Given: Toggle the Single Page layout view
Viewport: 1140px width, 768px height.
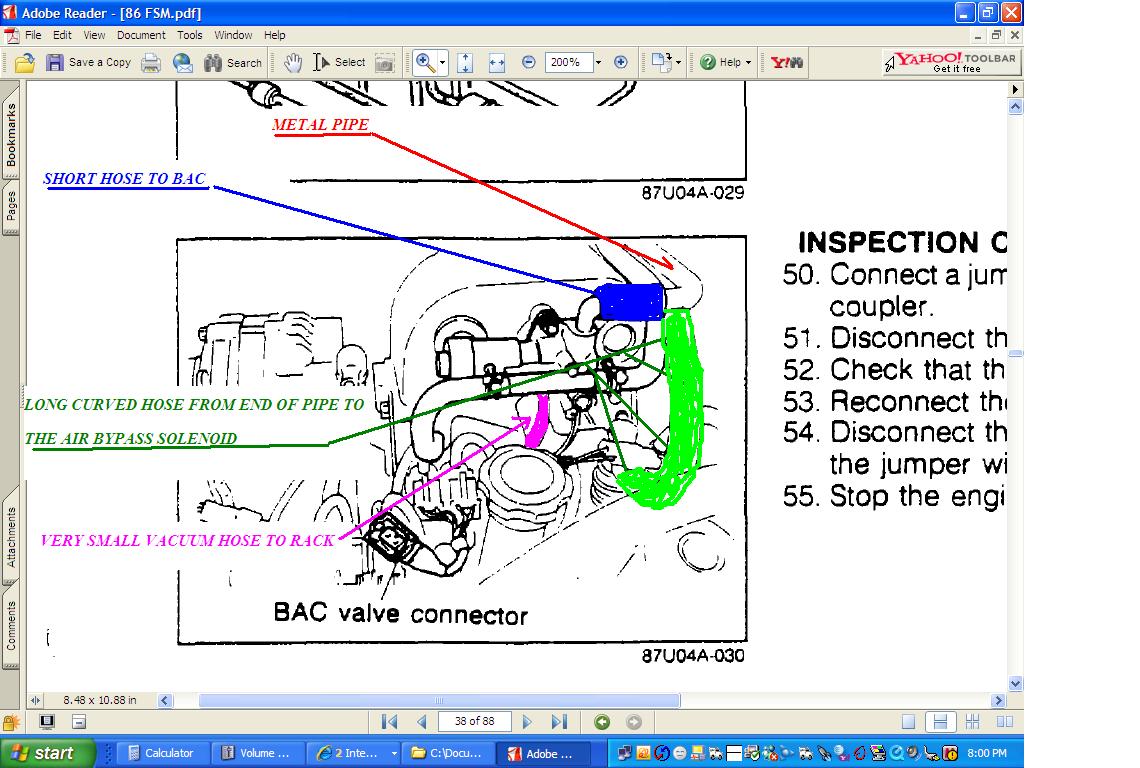Looking at the screenshot, I should [908, 721].
